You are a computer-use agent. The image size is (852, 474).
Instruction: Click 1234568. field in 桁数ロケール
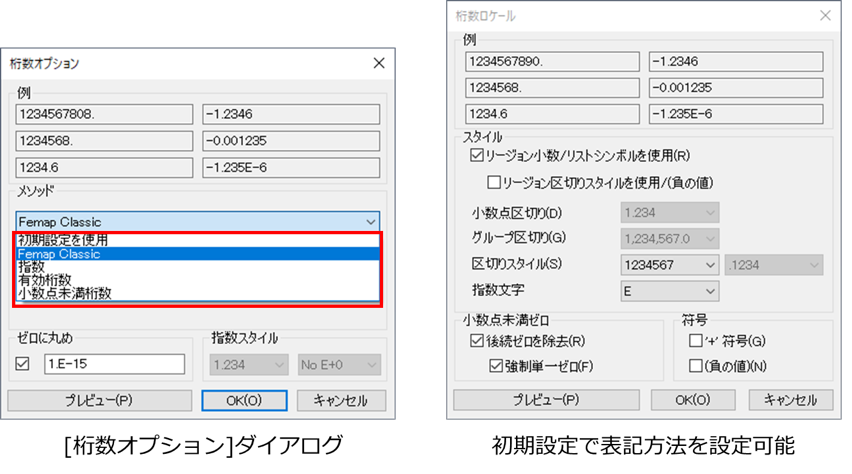pyautogui.click(x=552, y=88)
